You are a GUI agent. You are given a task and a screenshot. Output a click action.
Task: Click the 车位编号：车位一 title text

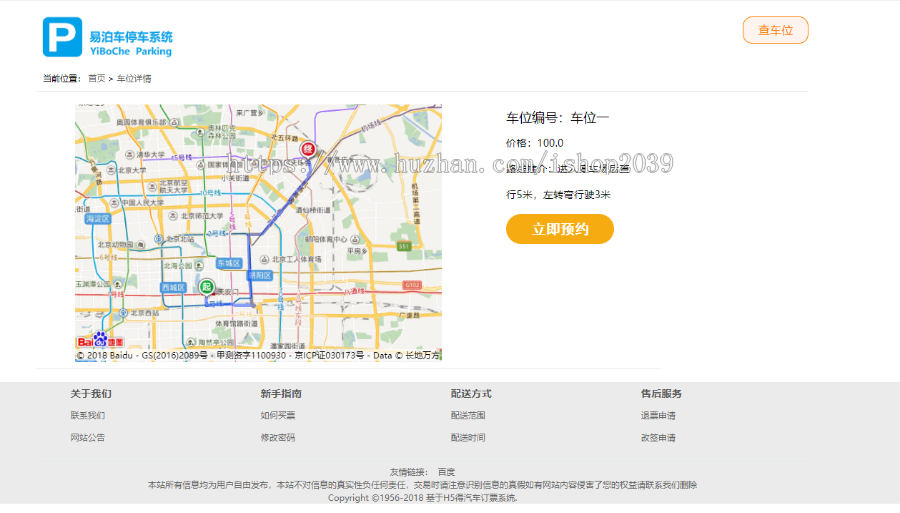click(557, 118)
